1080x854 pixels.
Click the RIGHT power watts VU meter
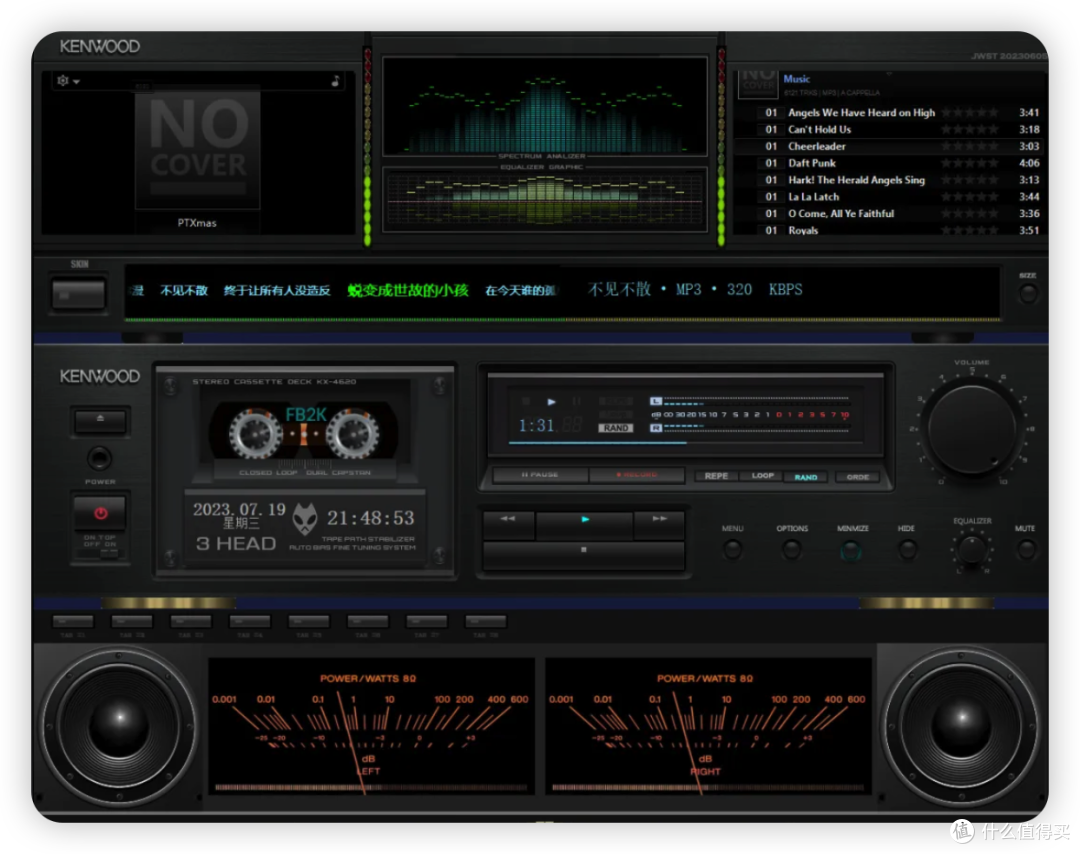point(708,727)
